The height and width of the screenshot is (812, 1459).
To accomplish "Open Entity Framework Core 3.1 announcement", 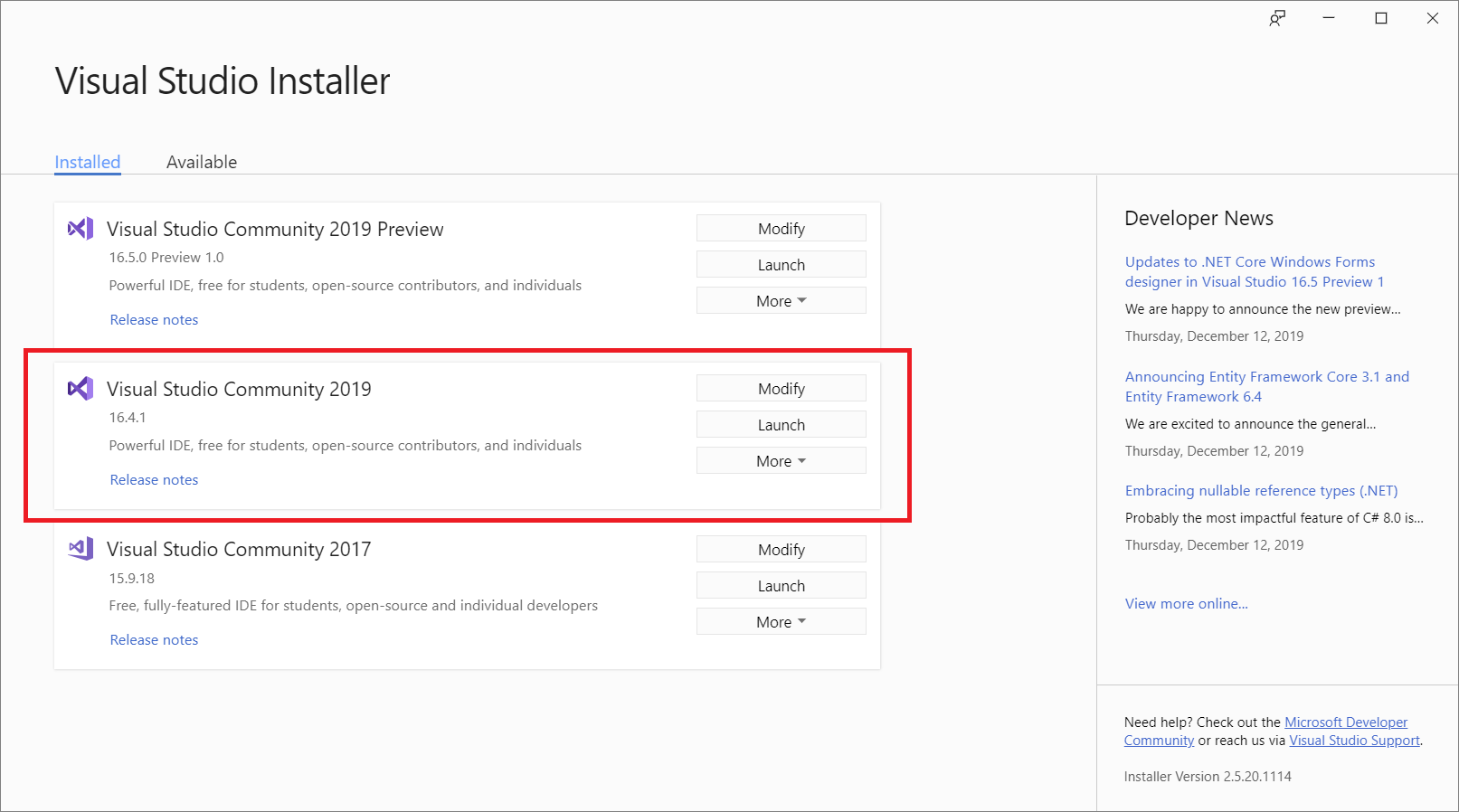I will pyautogui.click(x=1266, y=386).
